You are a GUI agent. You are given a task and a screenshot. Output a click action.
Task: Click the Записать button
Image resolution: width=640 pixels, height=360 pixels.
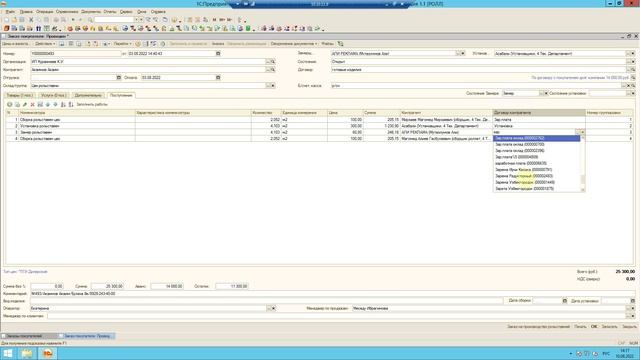[x=609, y=327]
